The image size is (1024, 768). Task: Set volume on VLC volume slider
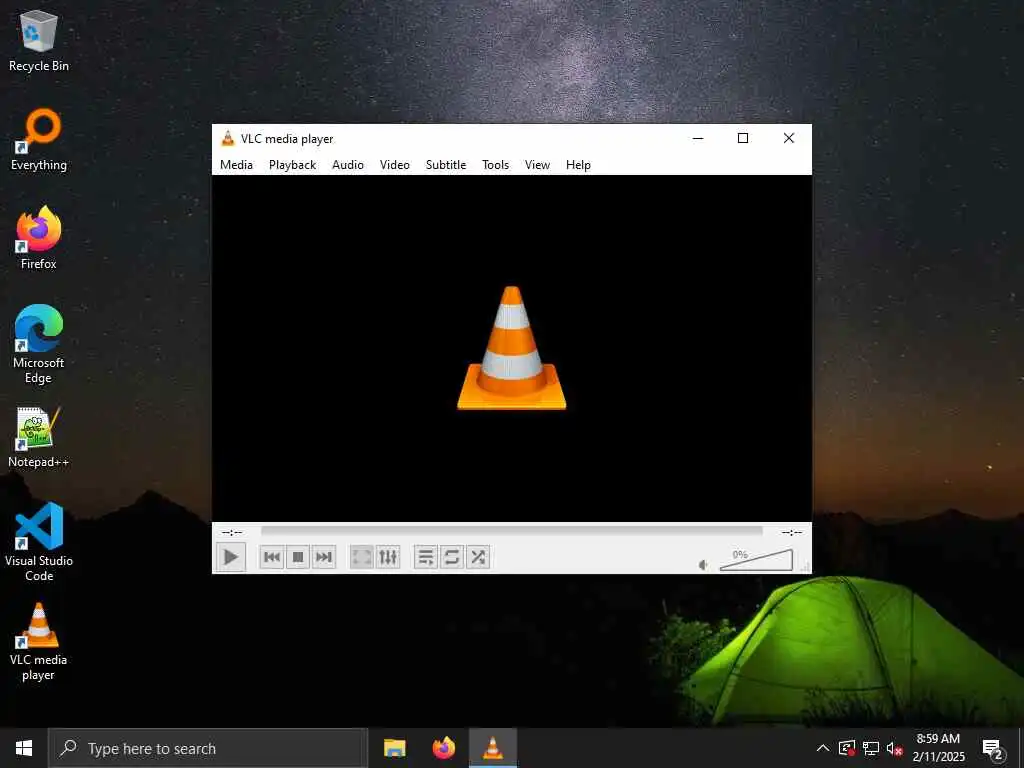click(x=756, y=560)
